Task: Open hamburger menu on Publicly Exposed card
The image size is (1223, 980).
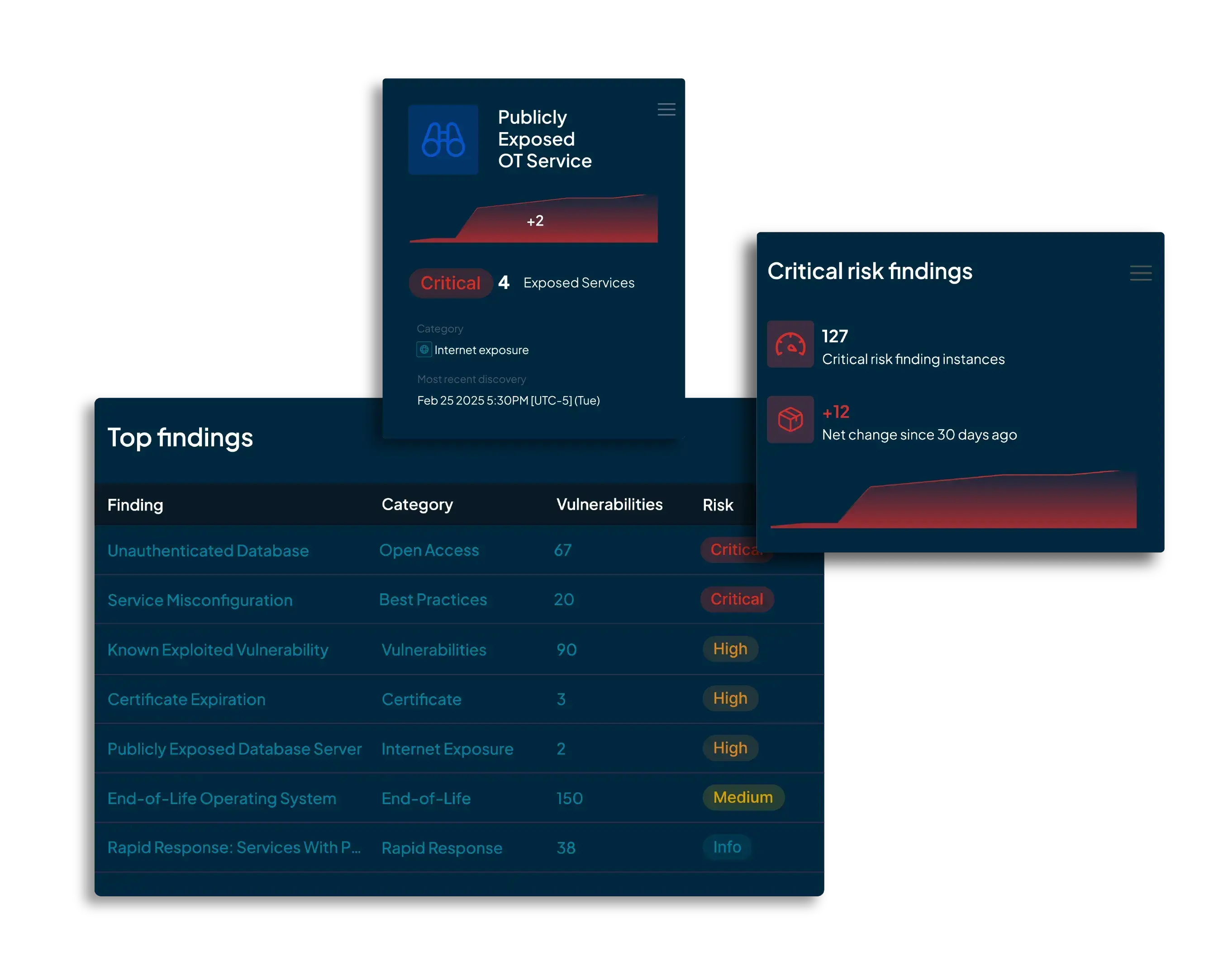Action: tap(666, 109)
